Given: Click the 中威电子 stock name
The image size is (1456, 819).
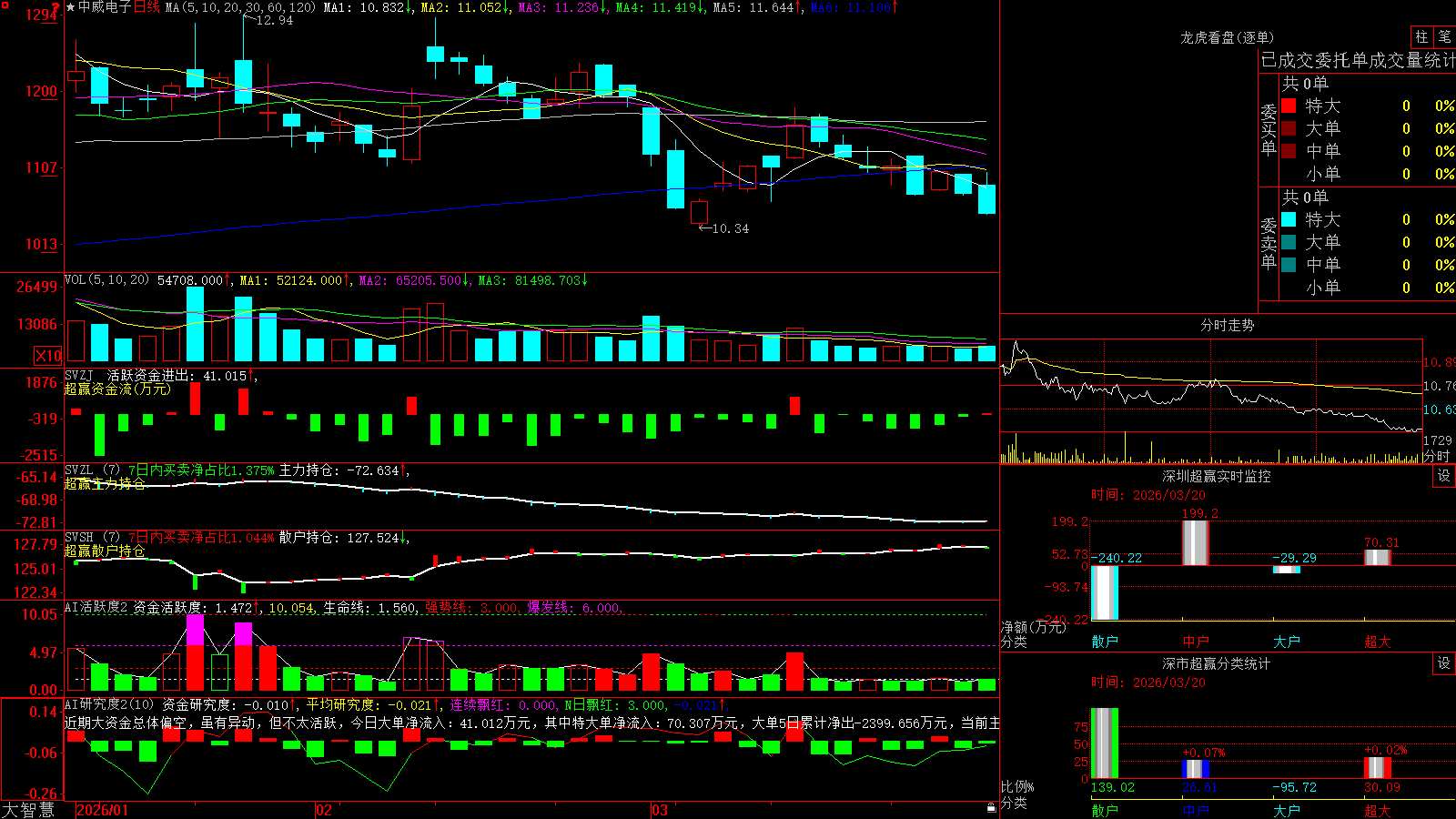Looking at the screenshot, I should pos(105,7).
